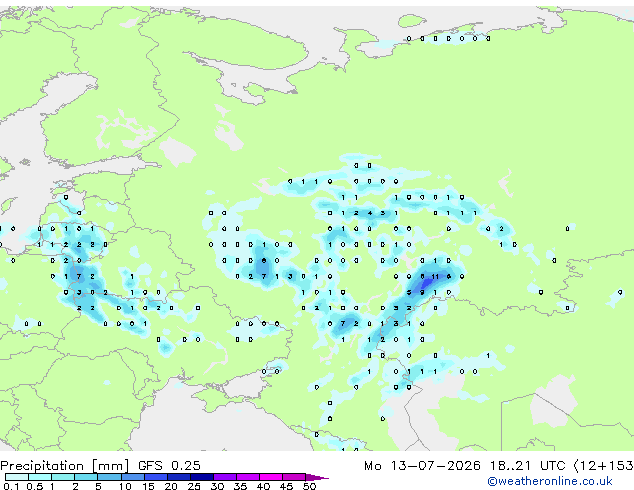Click the 0.5–1 mm legend swatch

(x=40, y=477)
